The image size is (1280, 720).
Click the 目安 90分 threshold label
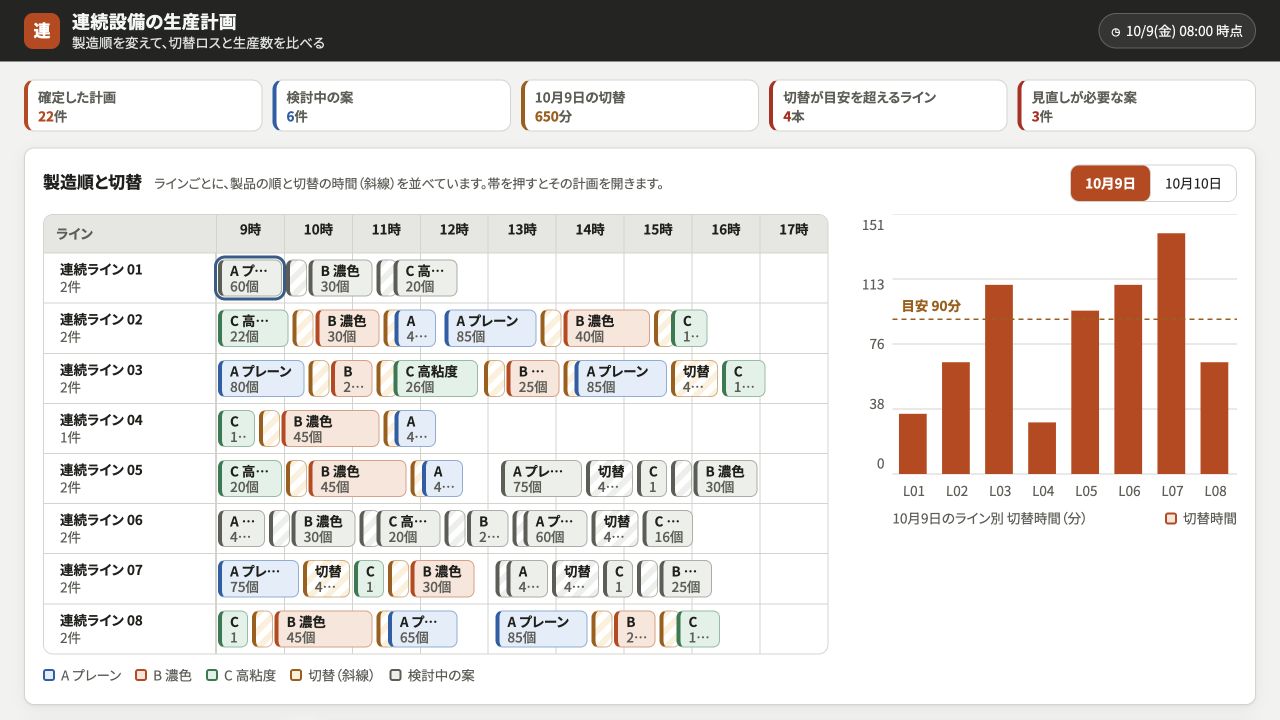(931, 306)
